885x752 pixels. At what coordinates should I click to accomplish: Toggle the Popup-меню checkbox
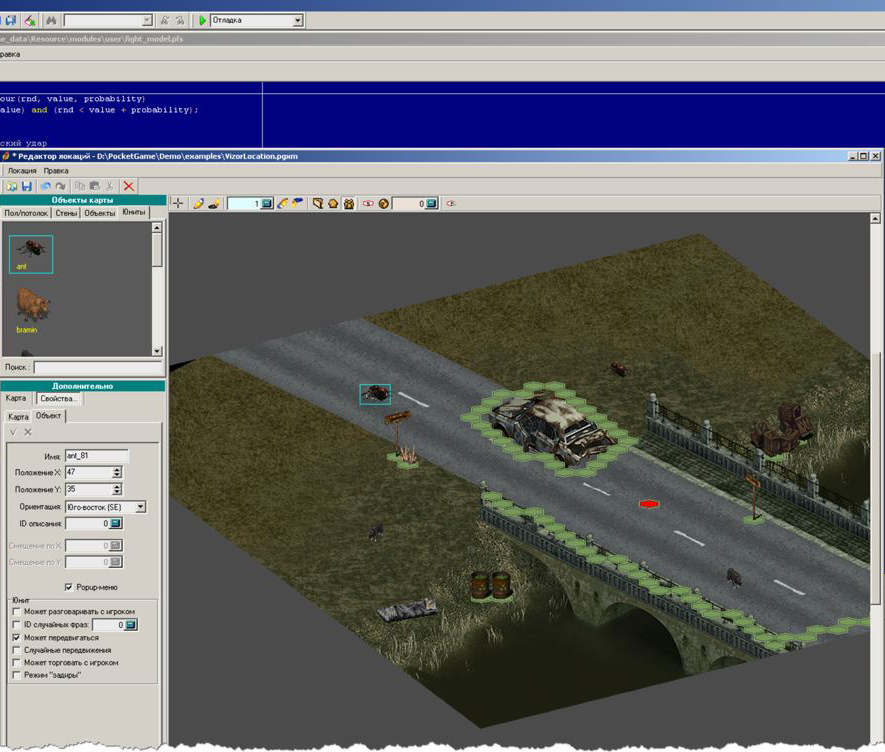coord(68,587)
